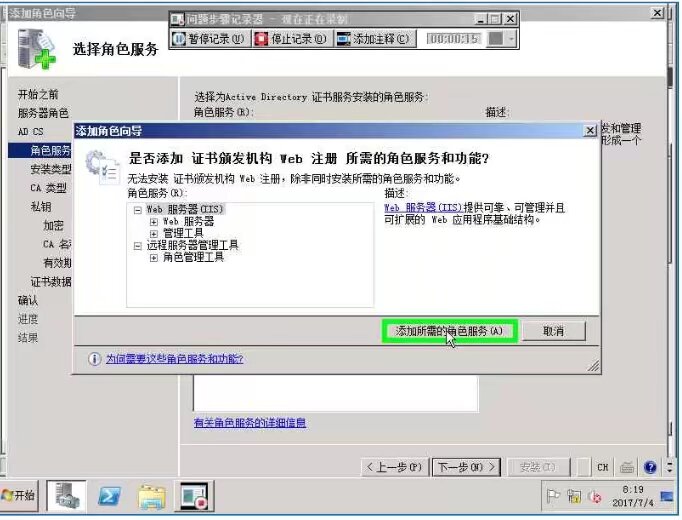Viewport: 682px width, 520px height.
Task: Expand the 管理工具 tree node
Action: tap(154, 233)
